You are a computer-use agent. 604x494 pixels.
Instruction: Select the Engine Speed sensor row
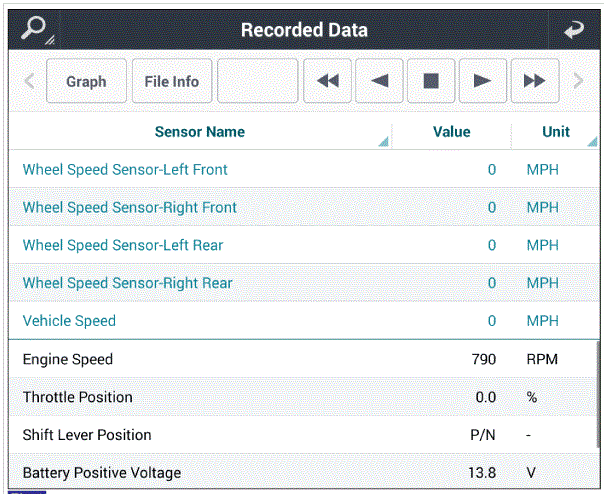pos(302,359)
